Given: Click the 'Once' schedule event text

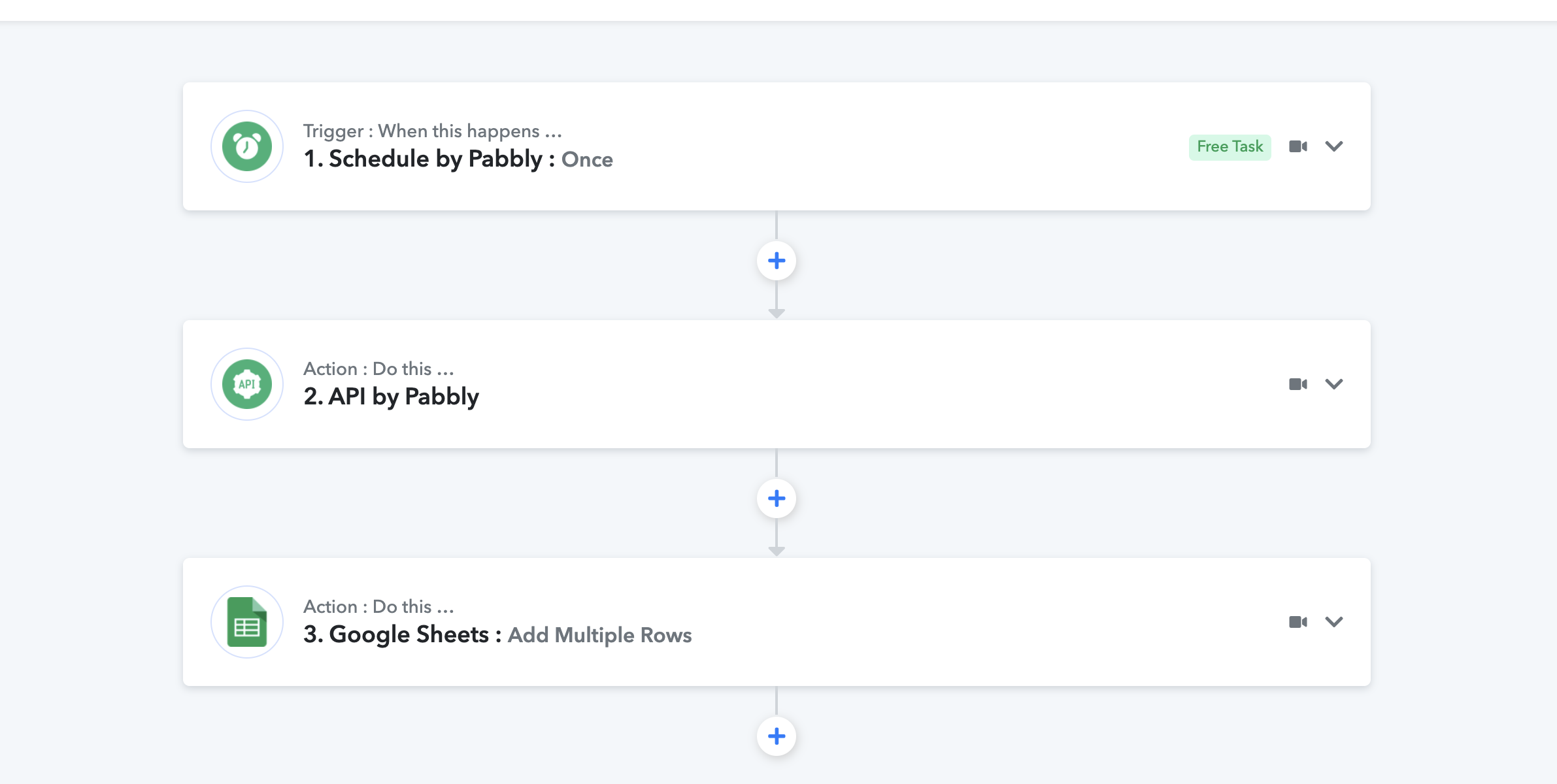Looking at the screenshot, I should (587, 160).
